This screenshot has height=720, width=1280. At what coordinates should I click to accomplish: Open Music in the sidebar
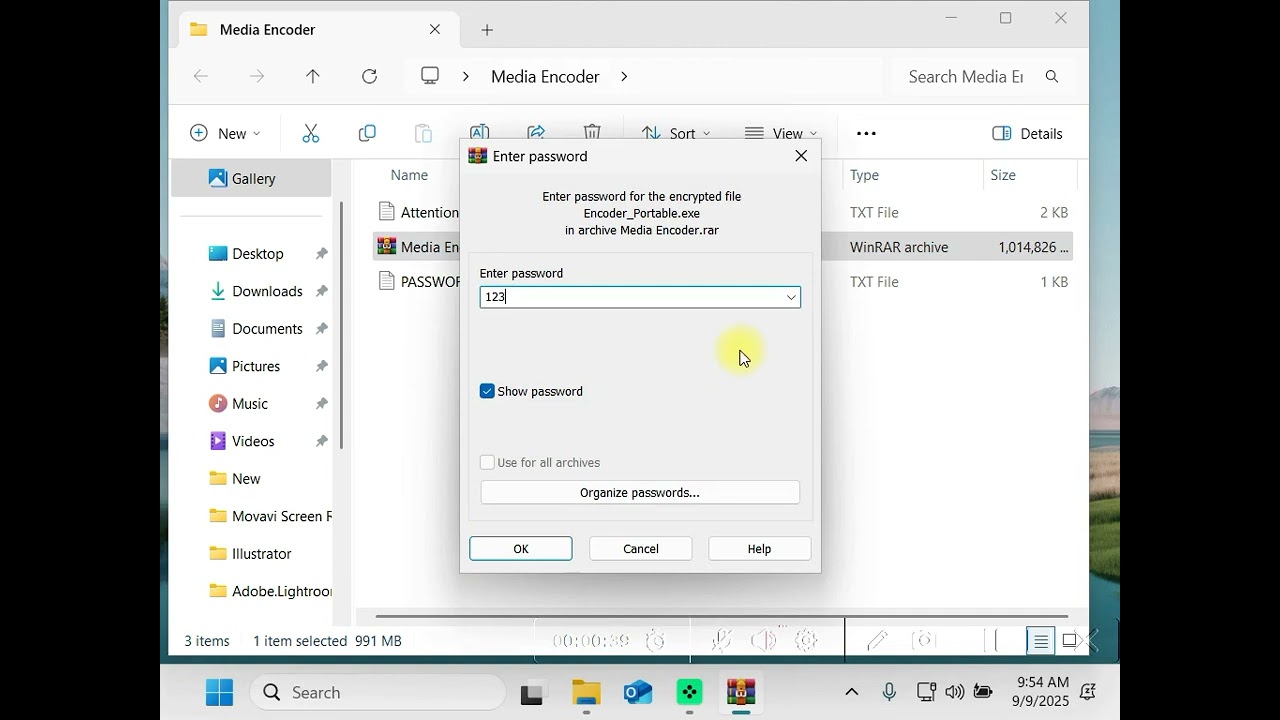(250, 404)
